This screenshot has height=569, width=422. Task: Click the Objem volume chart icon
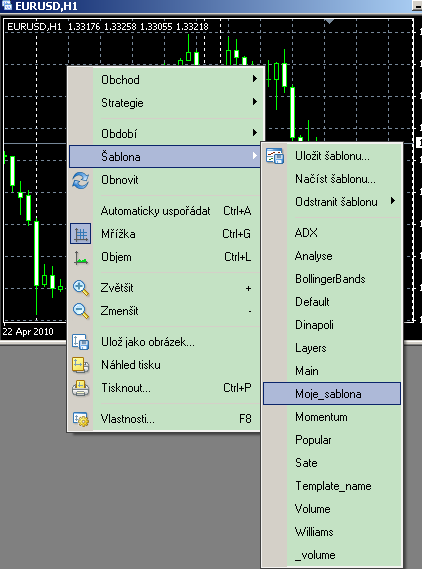point(80,257)
